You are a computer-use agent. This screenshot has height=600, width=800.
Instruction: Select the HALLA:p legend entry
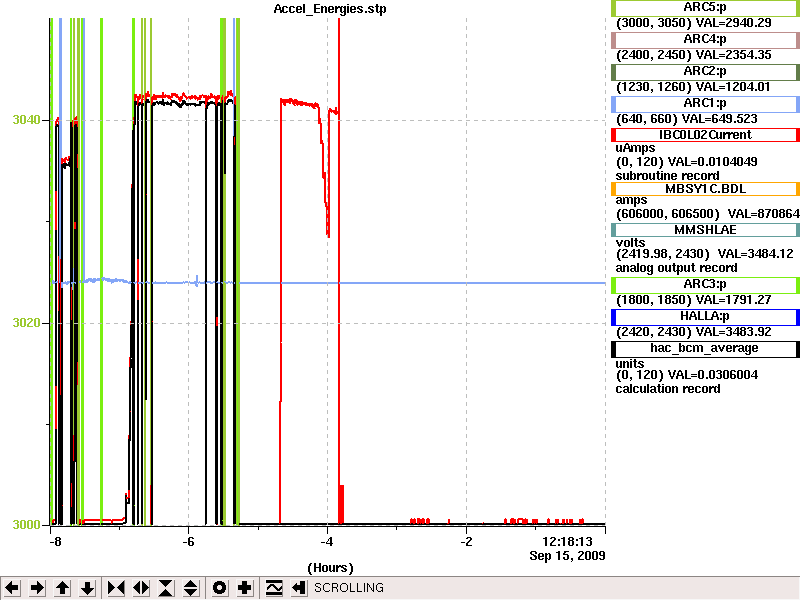(705, 316)
